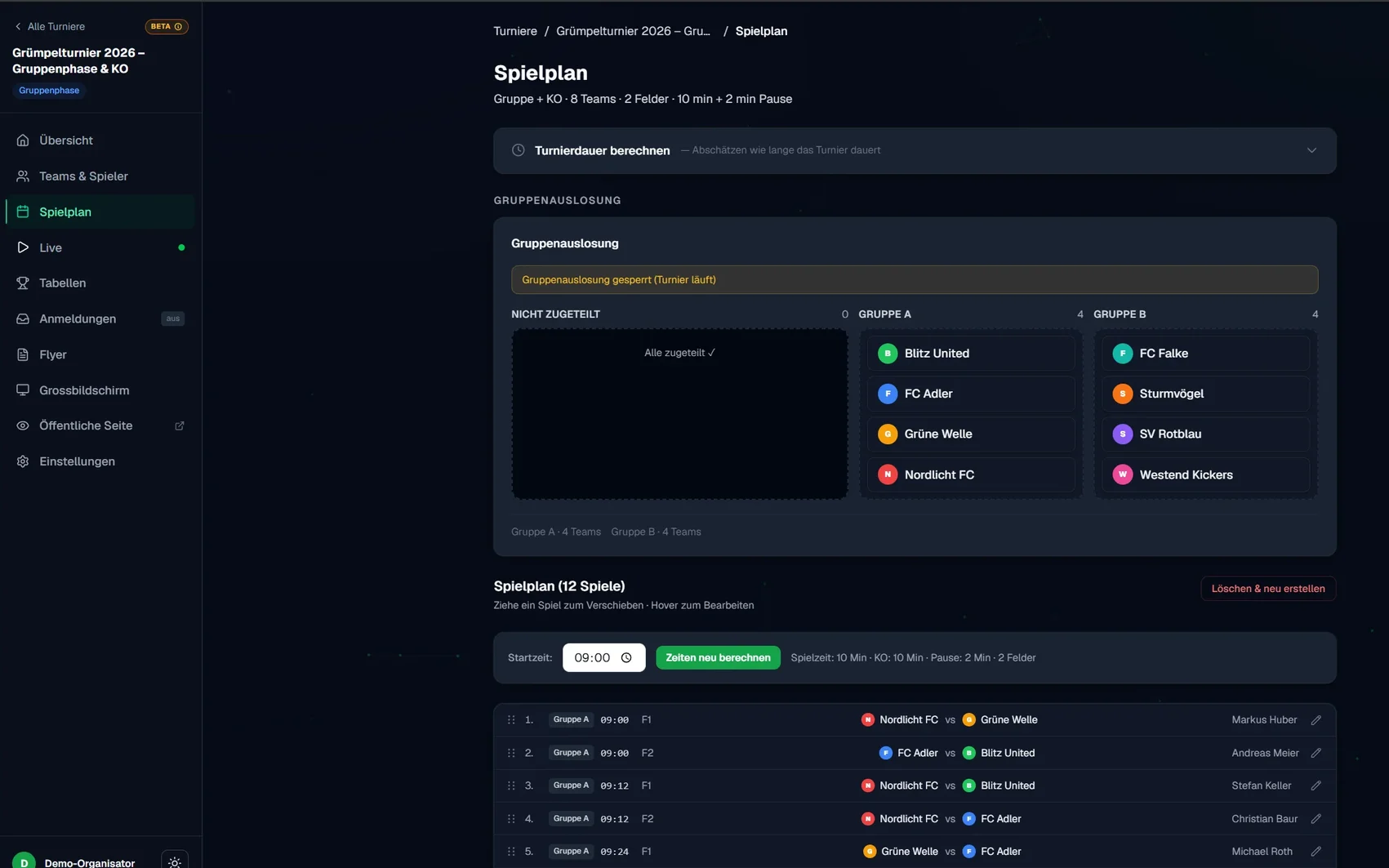
Task: Toggle the Anmeldungen 'aus' badge
Action: tap(172, 319)
